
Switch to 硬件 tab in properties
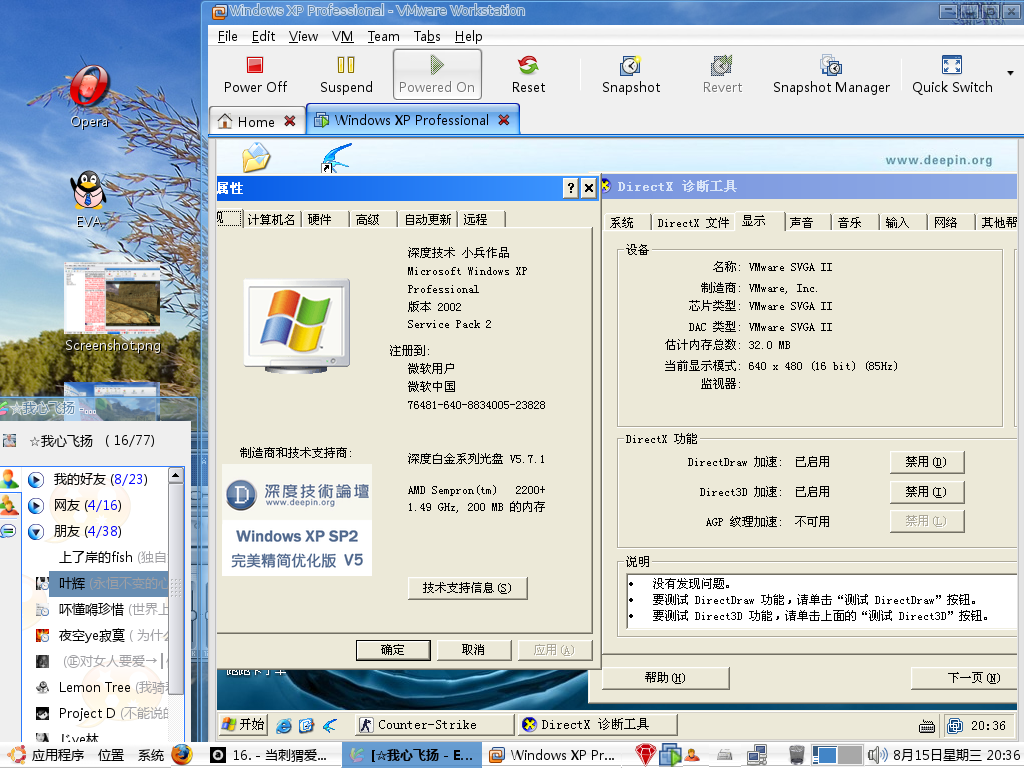319,219
